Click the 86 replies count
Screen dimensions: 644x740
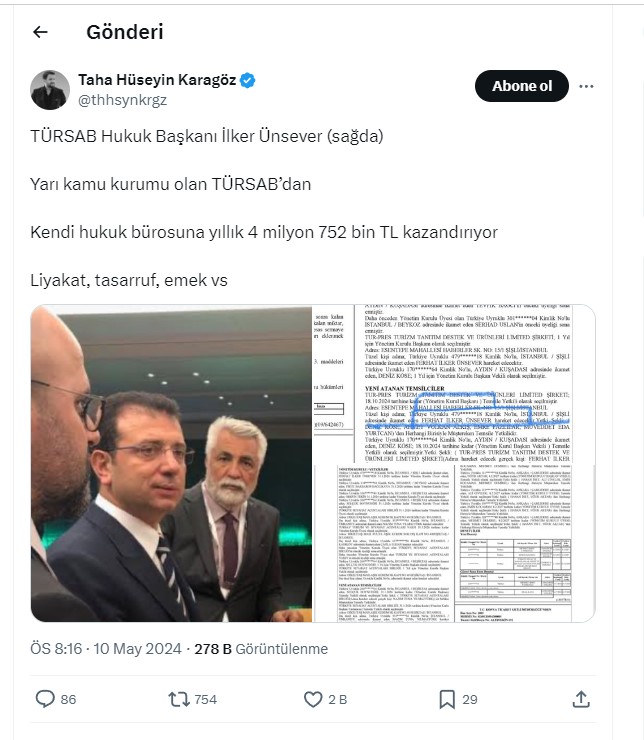(68, 699)
